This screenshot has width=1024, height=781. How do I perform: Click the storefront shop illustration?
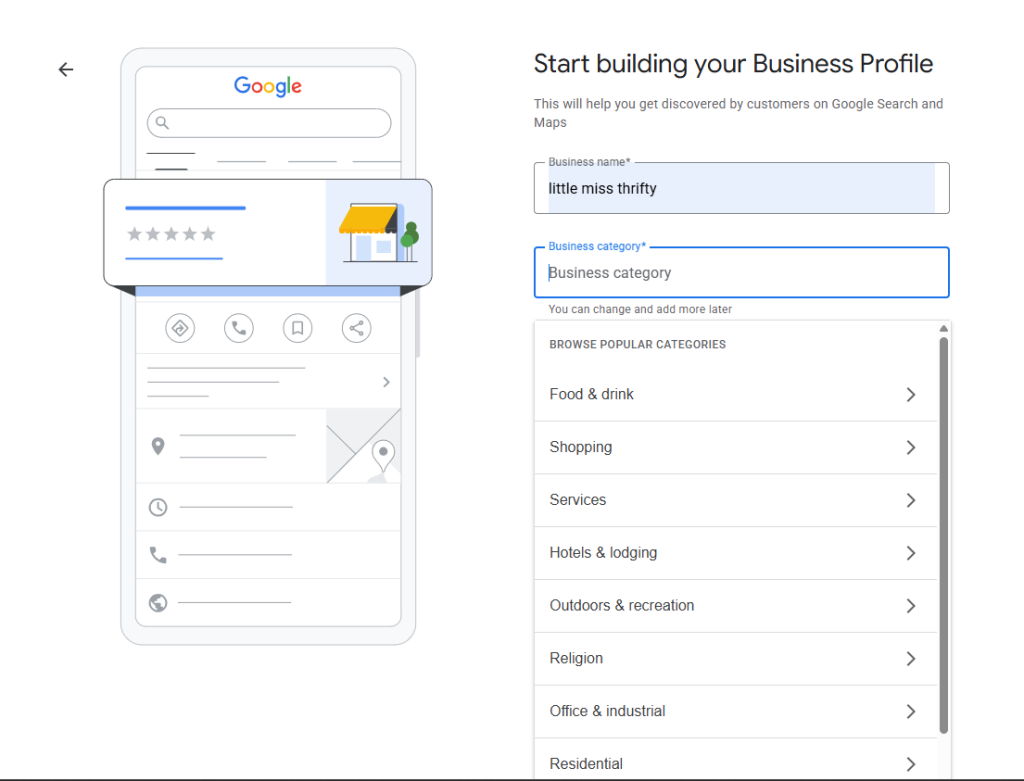[x=379, y=232]
